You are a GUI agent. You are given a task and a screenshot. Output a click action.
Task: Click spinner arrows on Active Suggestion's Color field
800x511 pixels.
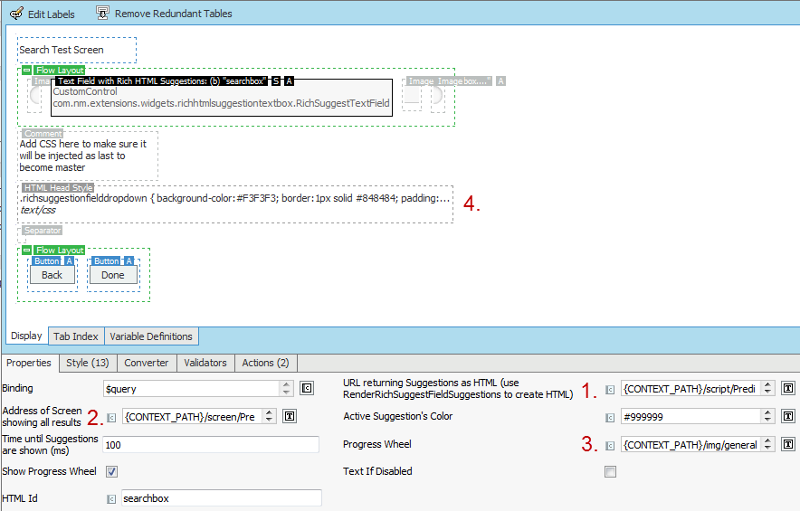click(768, 416)
